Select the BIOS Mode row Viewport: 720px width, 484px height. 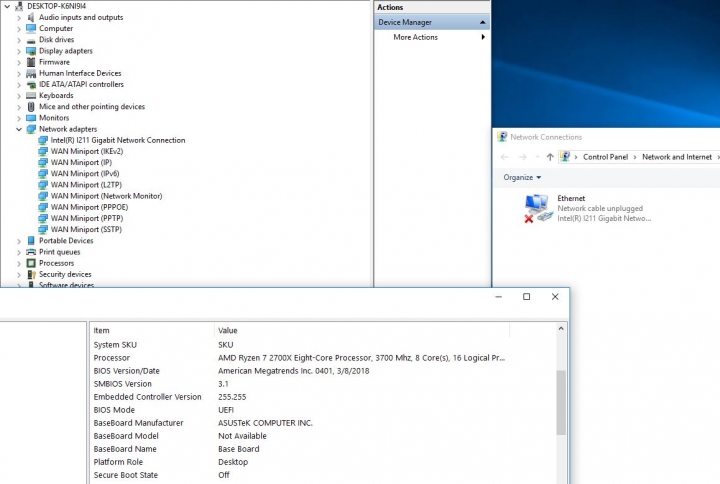click(x=299, y=410)
